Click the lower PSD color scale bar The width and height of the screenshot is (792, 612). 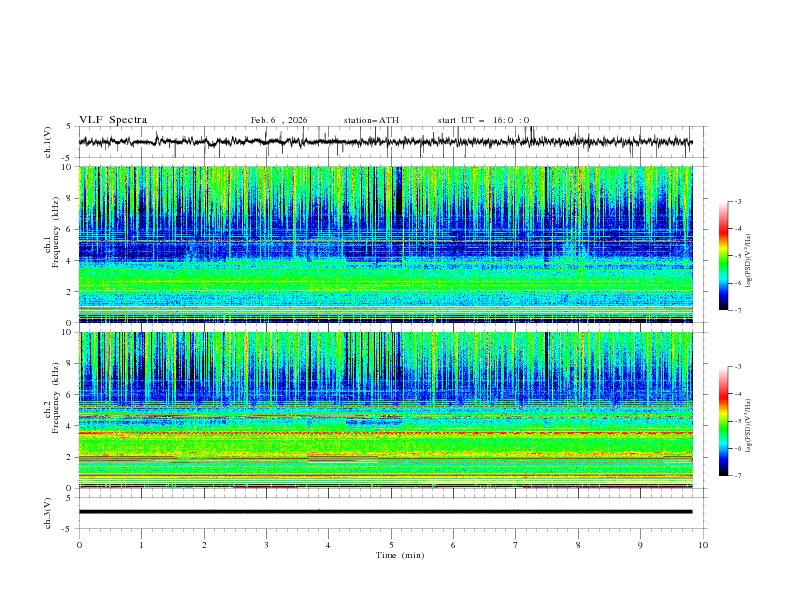tap(723, 421)
